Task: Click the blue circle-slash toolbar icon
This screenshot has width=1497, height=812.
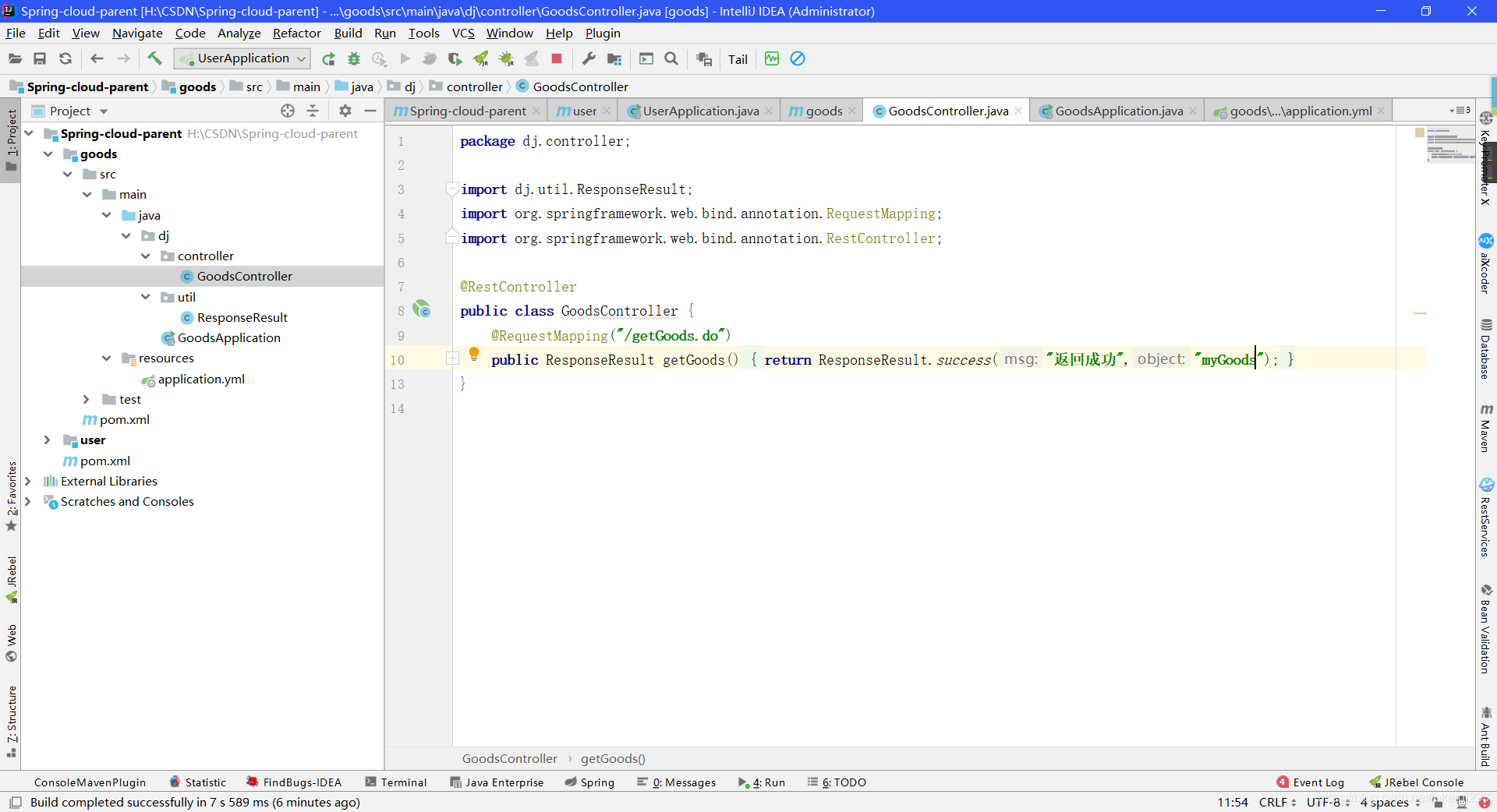Action: click(x=798, y=58)
